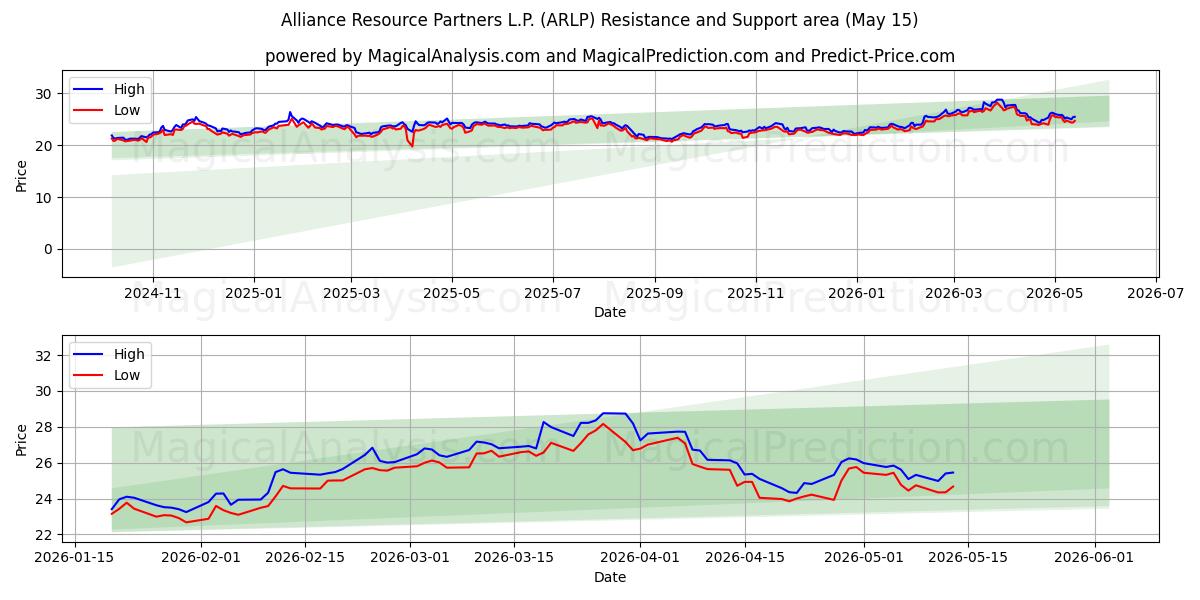Image resolution: width=1200 pixels, height=600 pixels.
Task: Click the 'powered by MagicalAnalysis.com' subtitle line
Action: click(610, 56)
